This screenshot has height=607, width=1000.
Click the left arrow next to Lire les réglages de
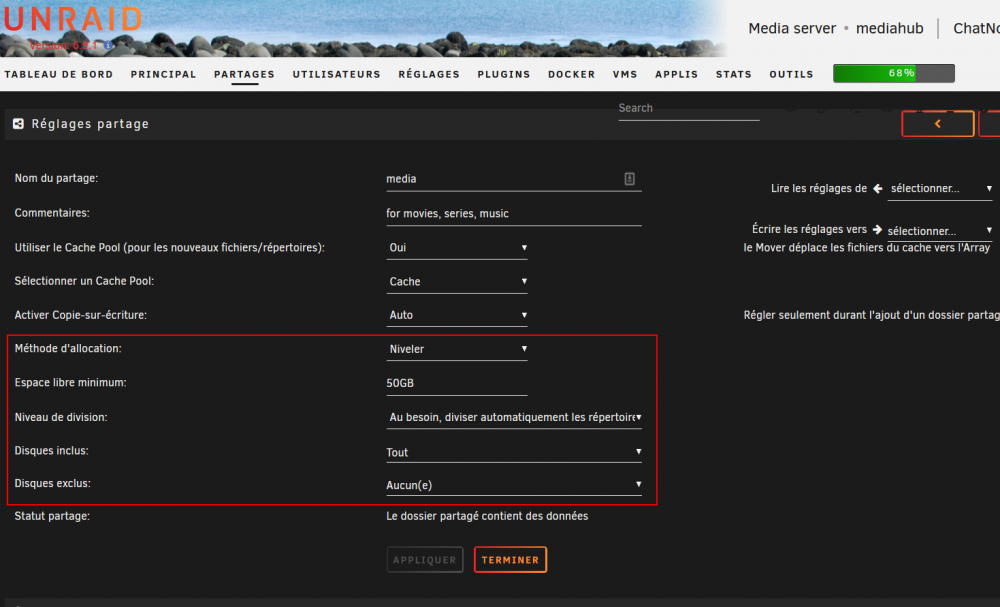point(878,188)
